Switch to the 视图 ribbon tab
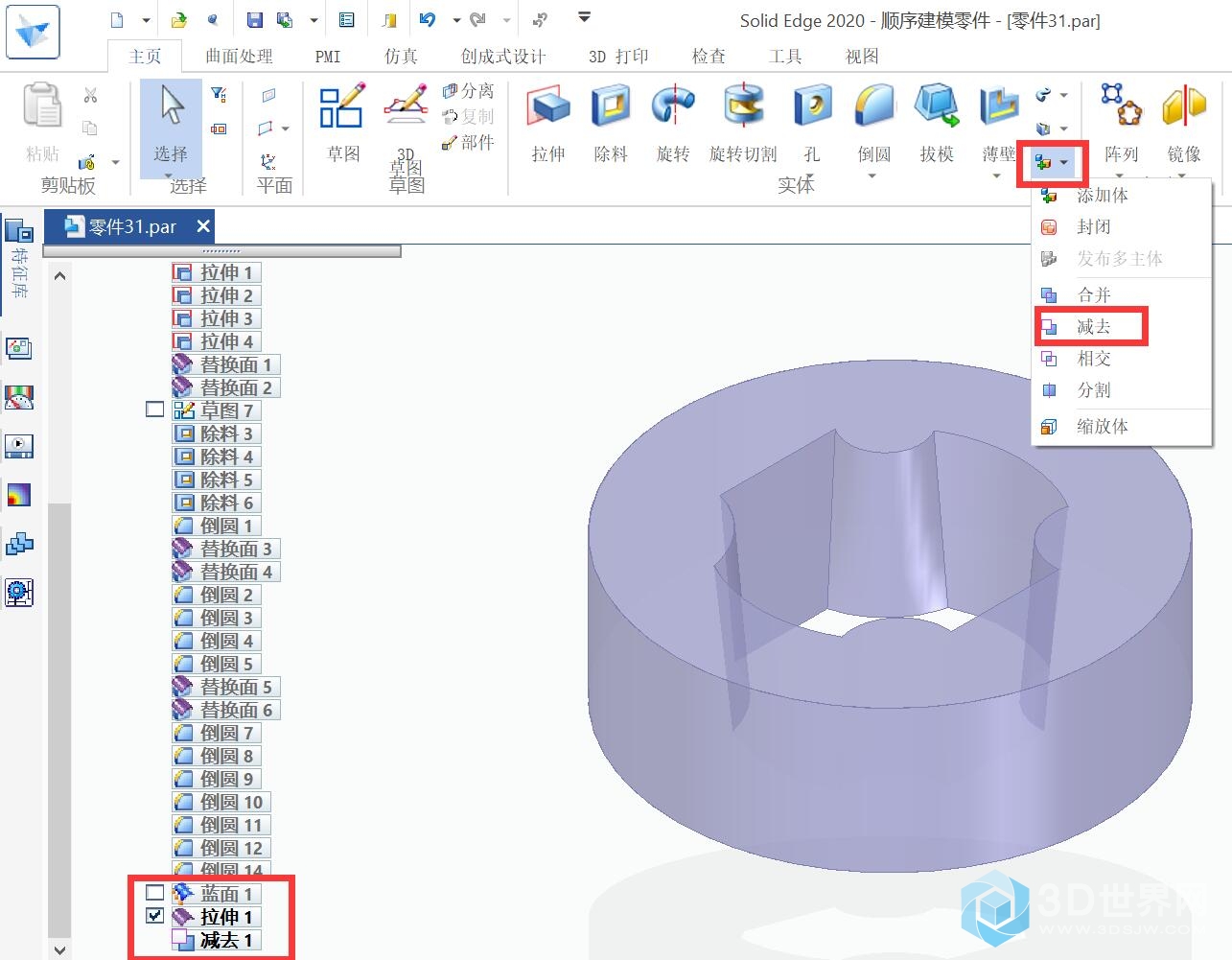The image size is (1232, 960). [862, 57]
